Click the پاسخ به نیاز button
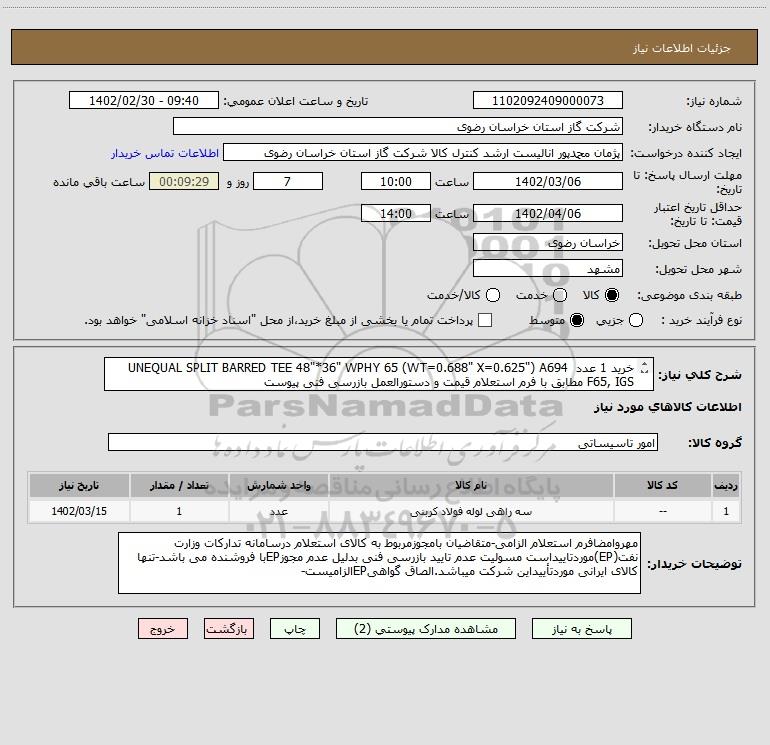Screen dimensions: 770x745 click(x=581, y=629)
